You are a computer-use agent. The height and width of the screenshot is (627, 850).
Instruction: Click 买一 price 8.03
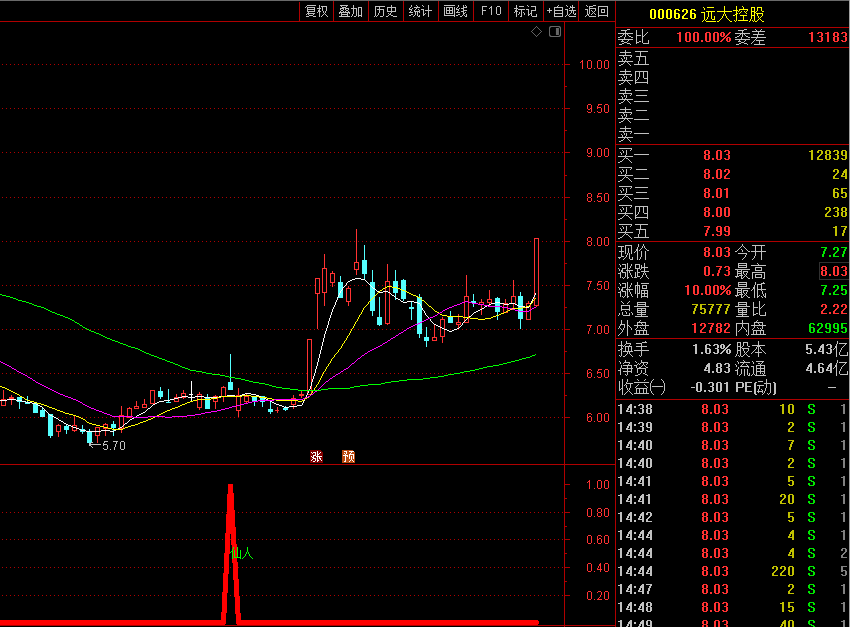point(717,156)
